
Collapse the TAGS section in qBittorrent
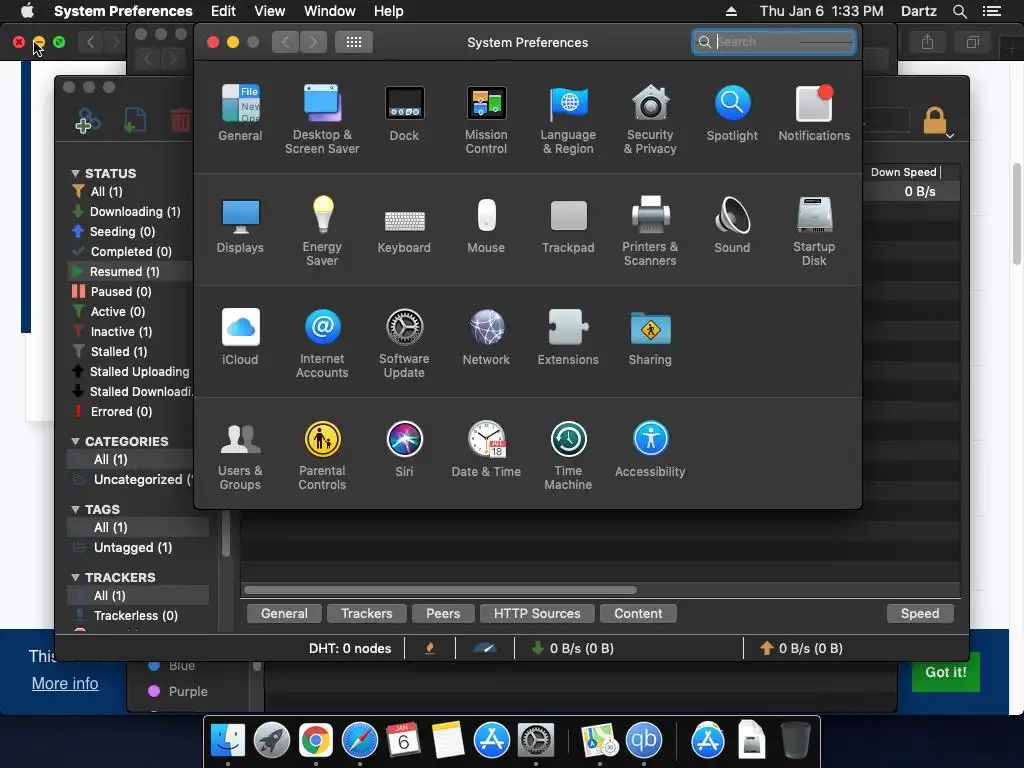click(75, 509)
